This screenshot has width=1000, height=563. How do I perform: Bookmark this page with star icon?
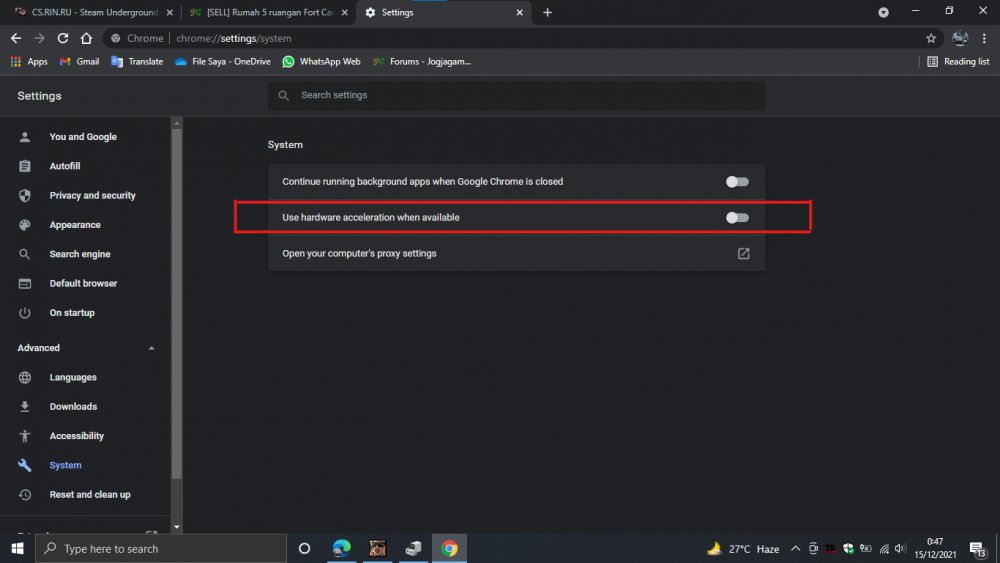point(931,38)
